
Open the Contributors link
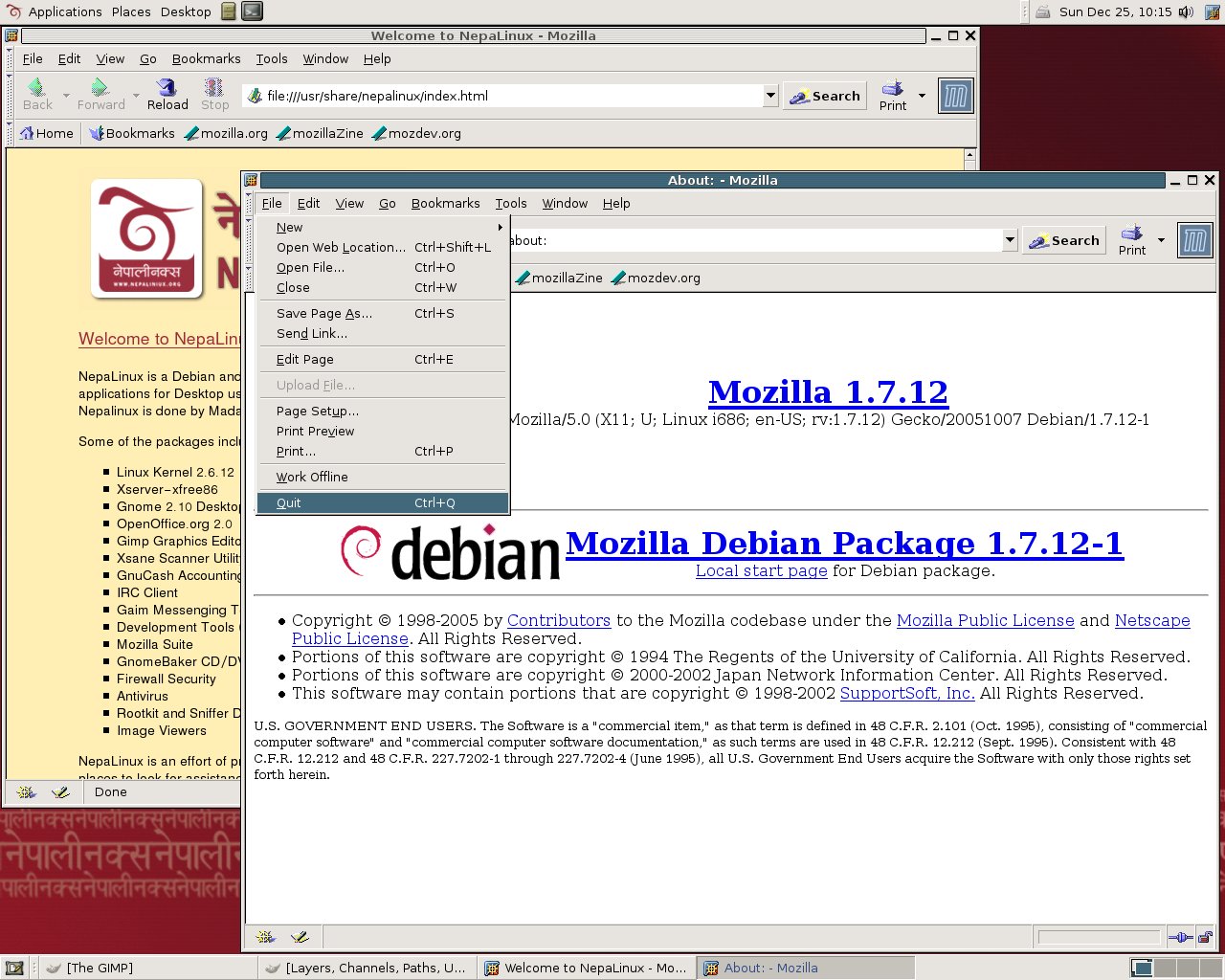[x=559, y=620]
